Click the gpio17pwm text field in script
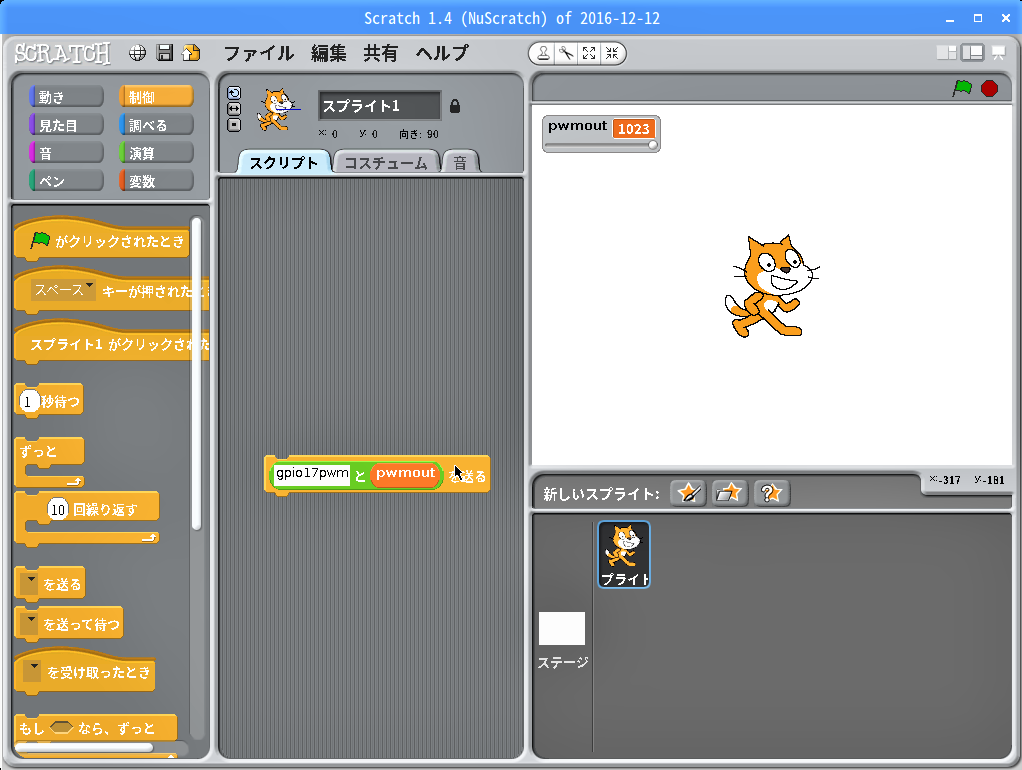 pos(312,473)
